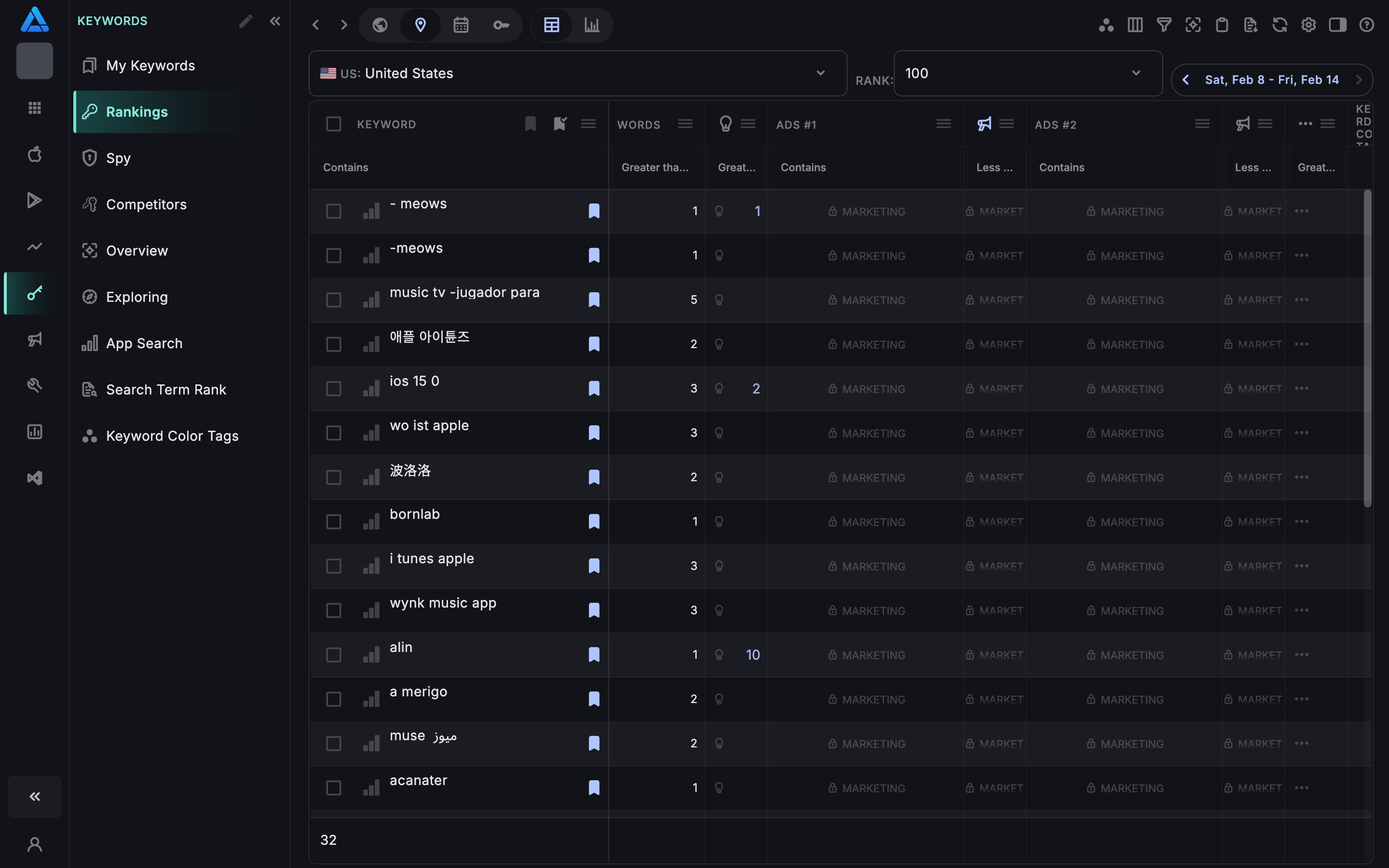The height and width of the screenshot is (868, 1389).
Task: Collapse the Keywords sidebar panel
Action: click(x=275, y=21)
